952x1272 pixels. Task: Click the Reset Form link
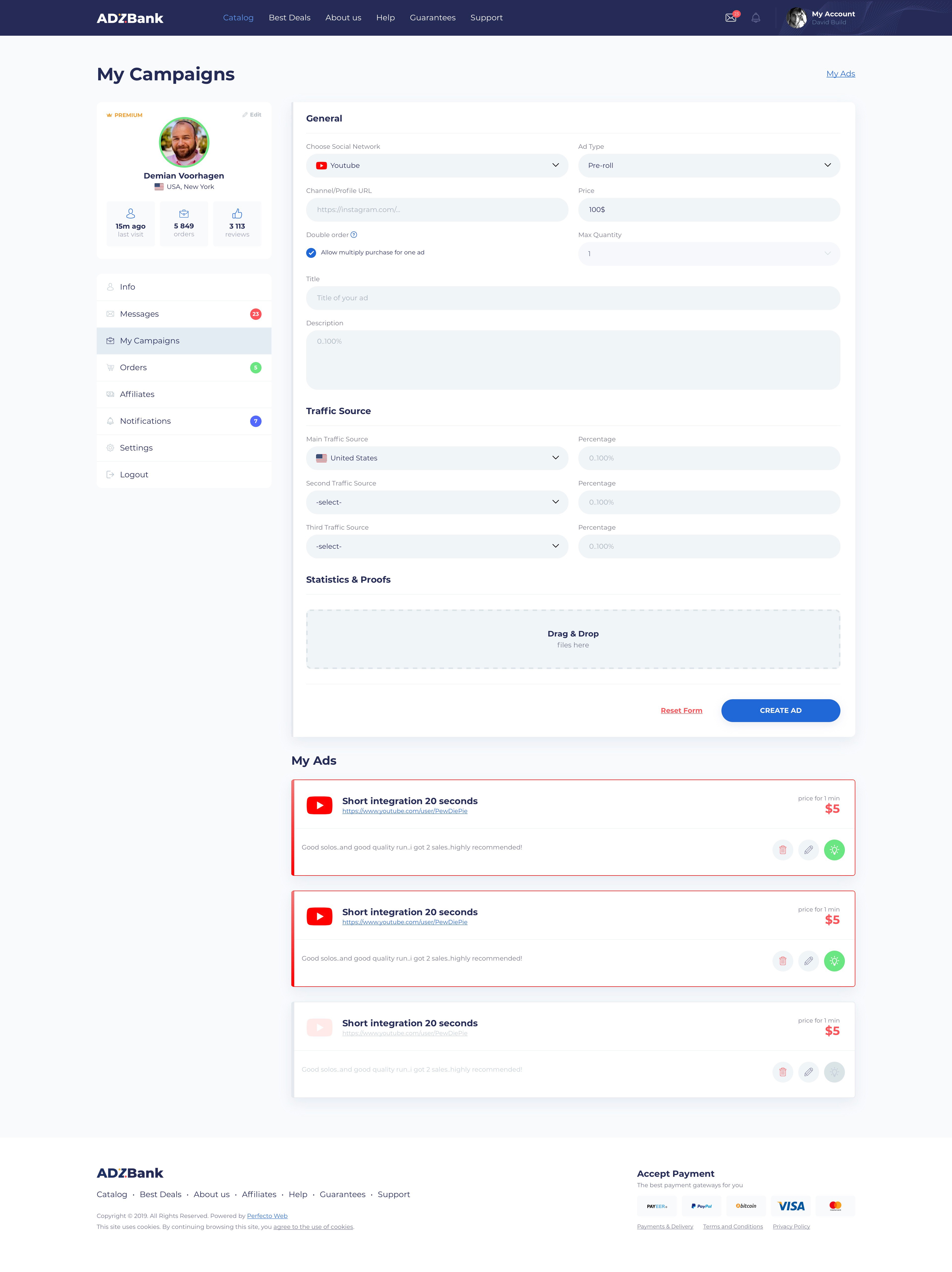click(x=681, y=710)
